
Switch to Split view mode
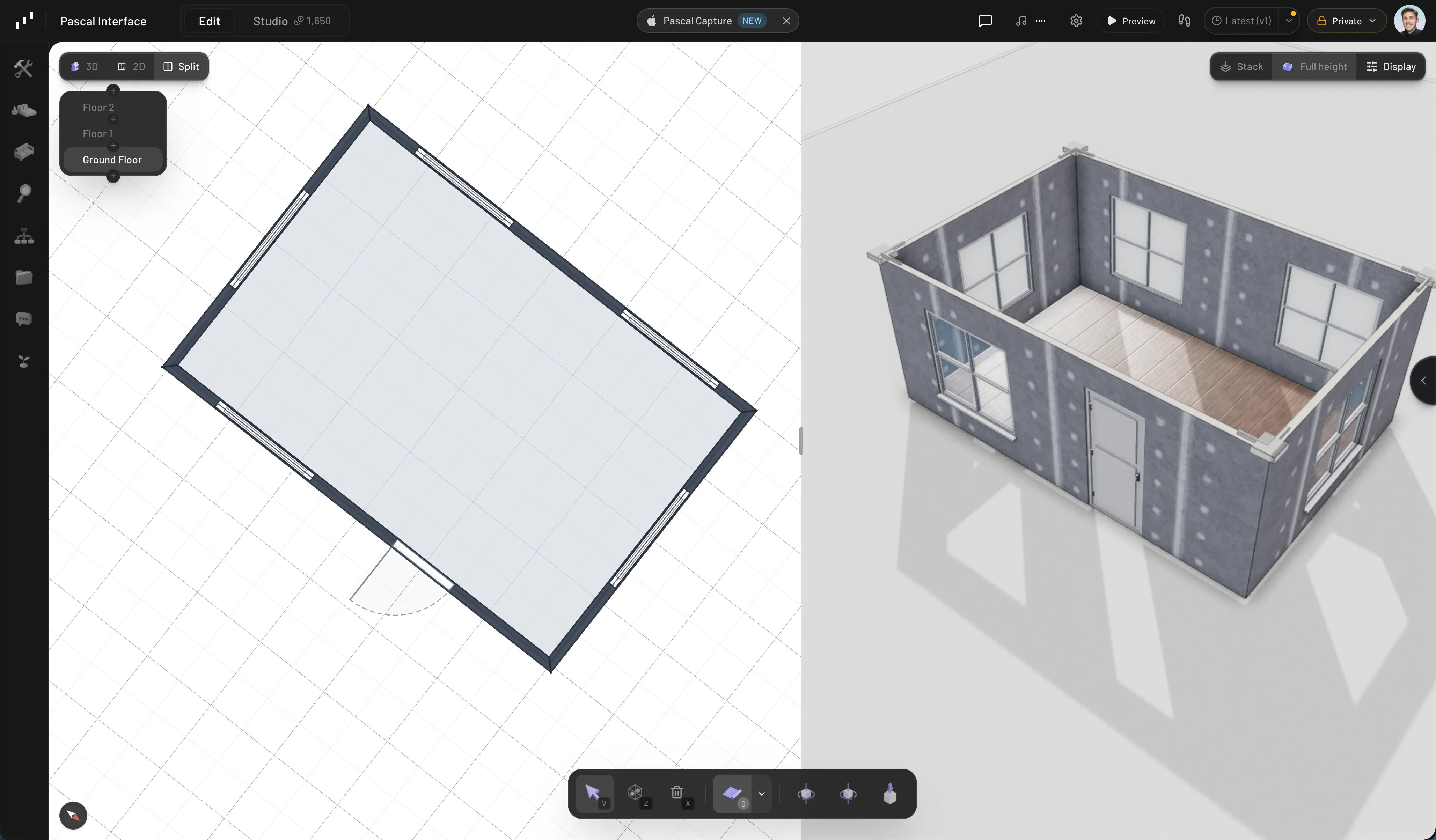181,67
